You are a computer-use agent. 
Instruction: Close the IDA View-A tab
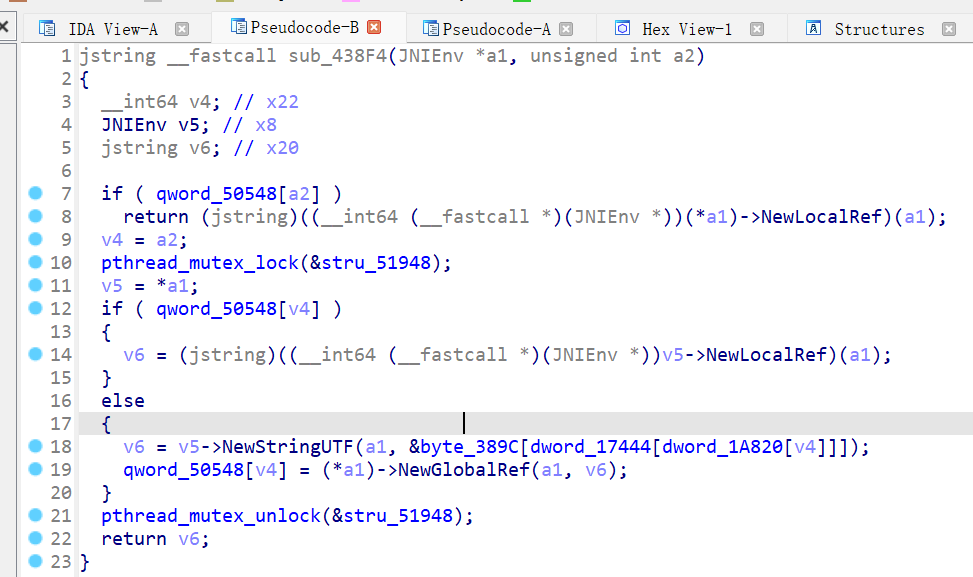pyautogui.click(x=182, y=29)
